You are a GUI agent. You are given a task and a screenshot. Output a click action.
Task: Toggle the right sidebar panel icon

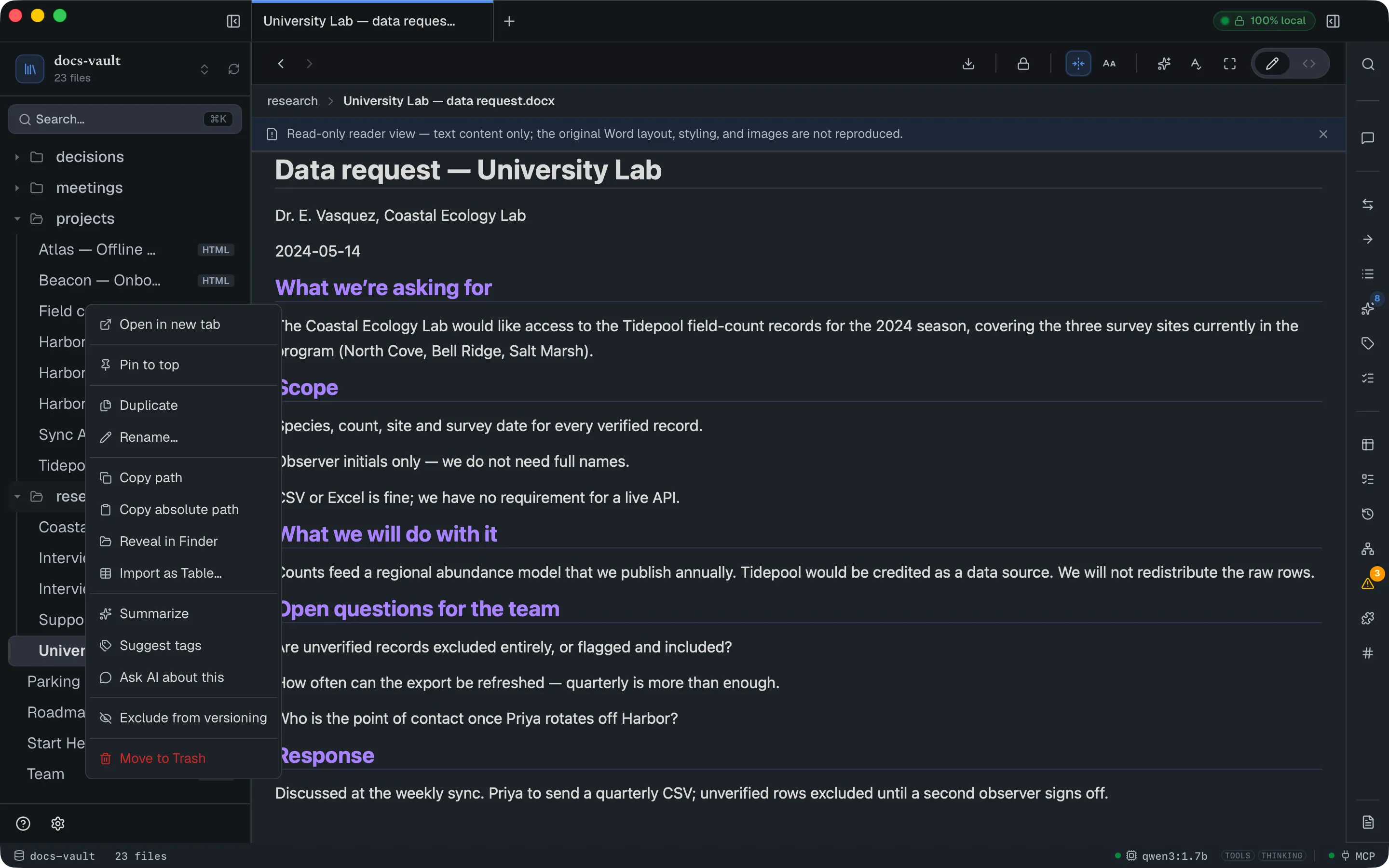click(x=1333, y=21)
